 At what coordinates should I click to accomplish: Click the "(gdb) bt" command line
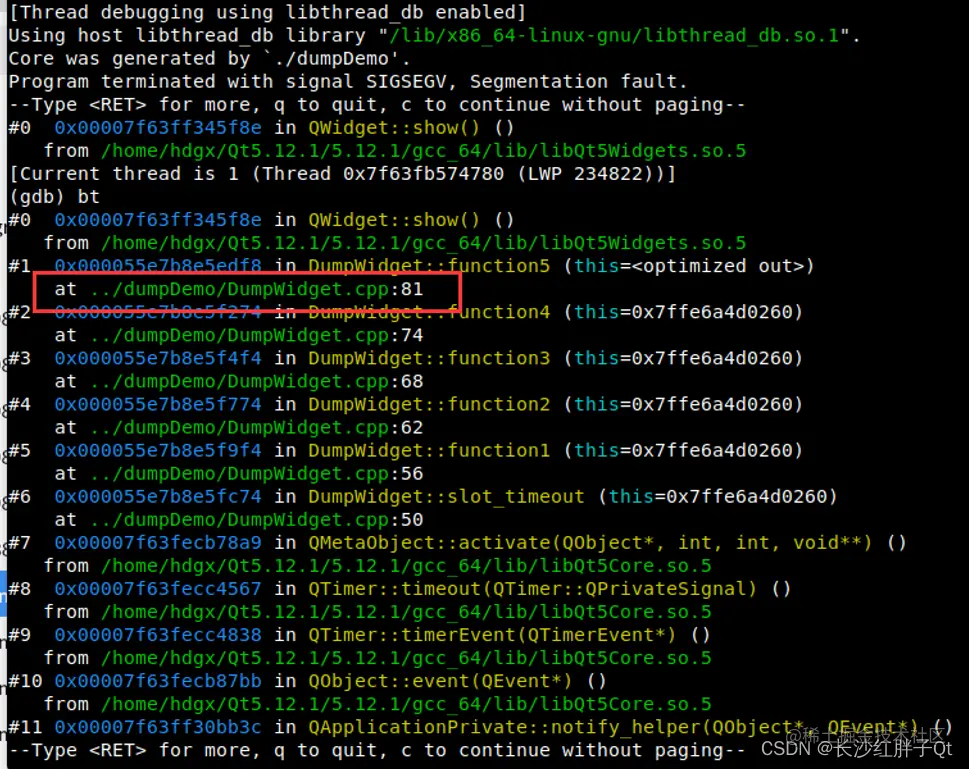pos(54,197)
